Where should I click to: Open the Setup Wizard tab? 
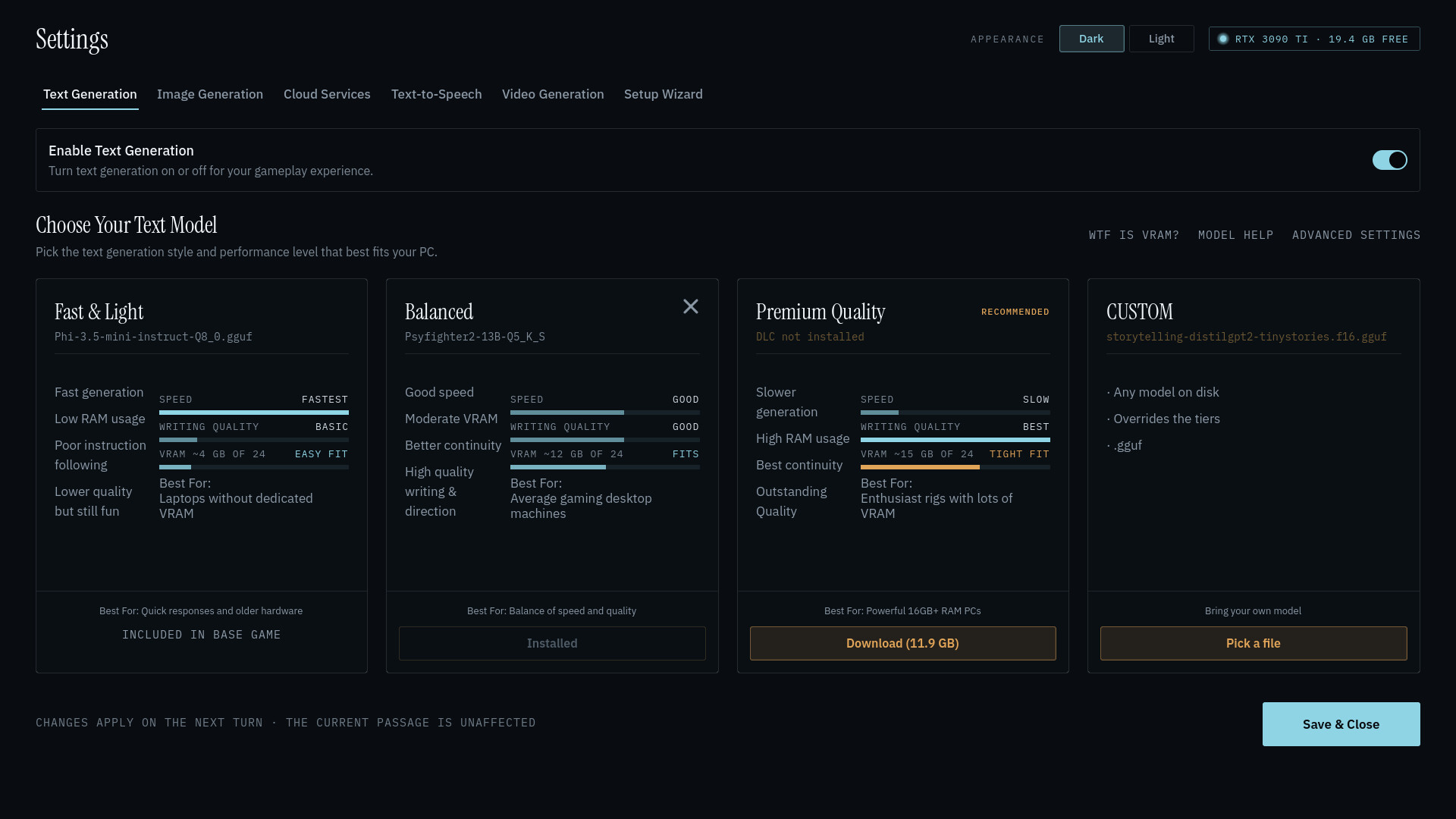(664, 94)
